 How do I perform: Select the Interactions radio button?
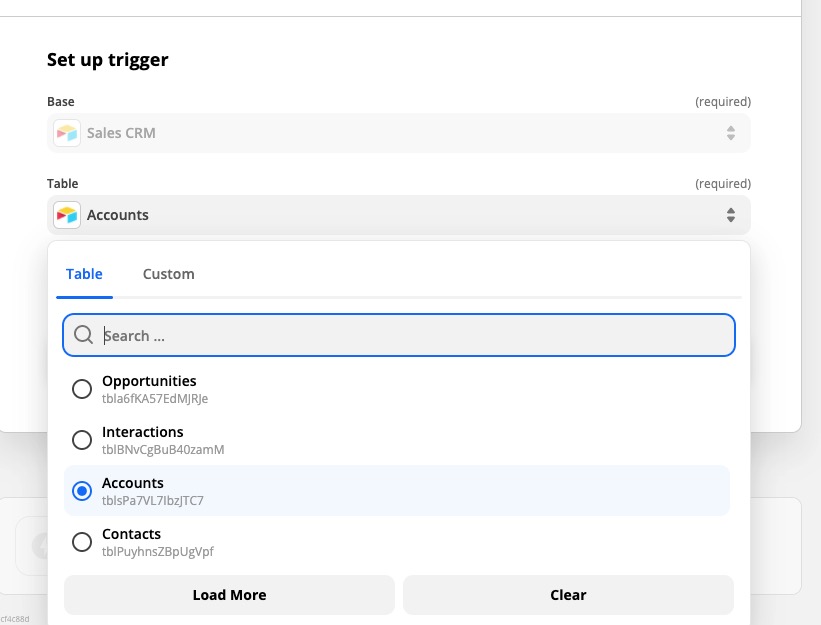point(82,440)
